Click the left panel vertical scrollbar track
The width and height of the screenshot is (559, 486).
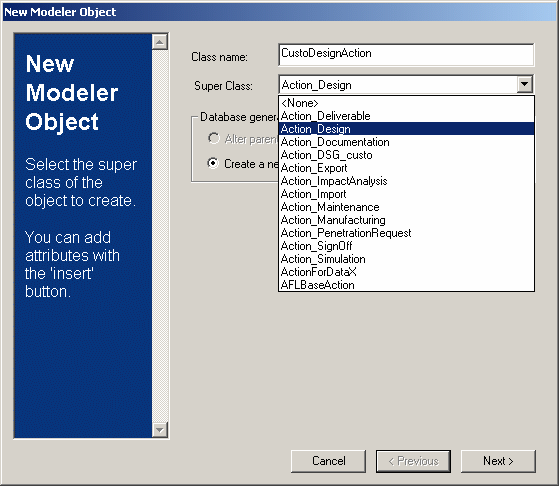click(160, 236)
